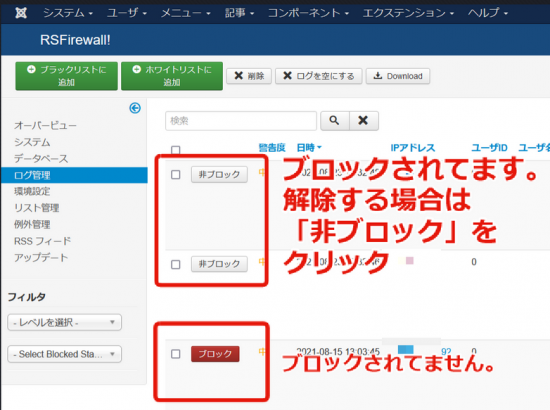
Task: Click the Joomla logo icon
Action: pyautogui.click(x=21, y=13)
